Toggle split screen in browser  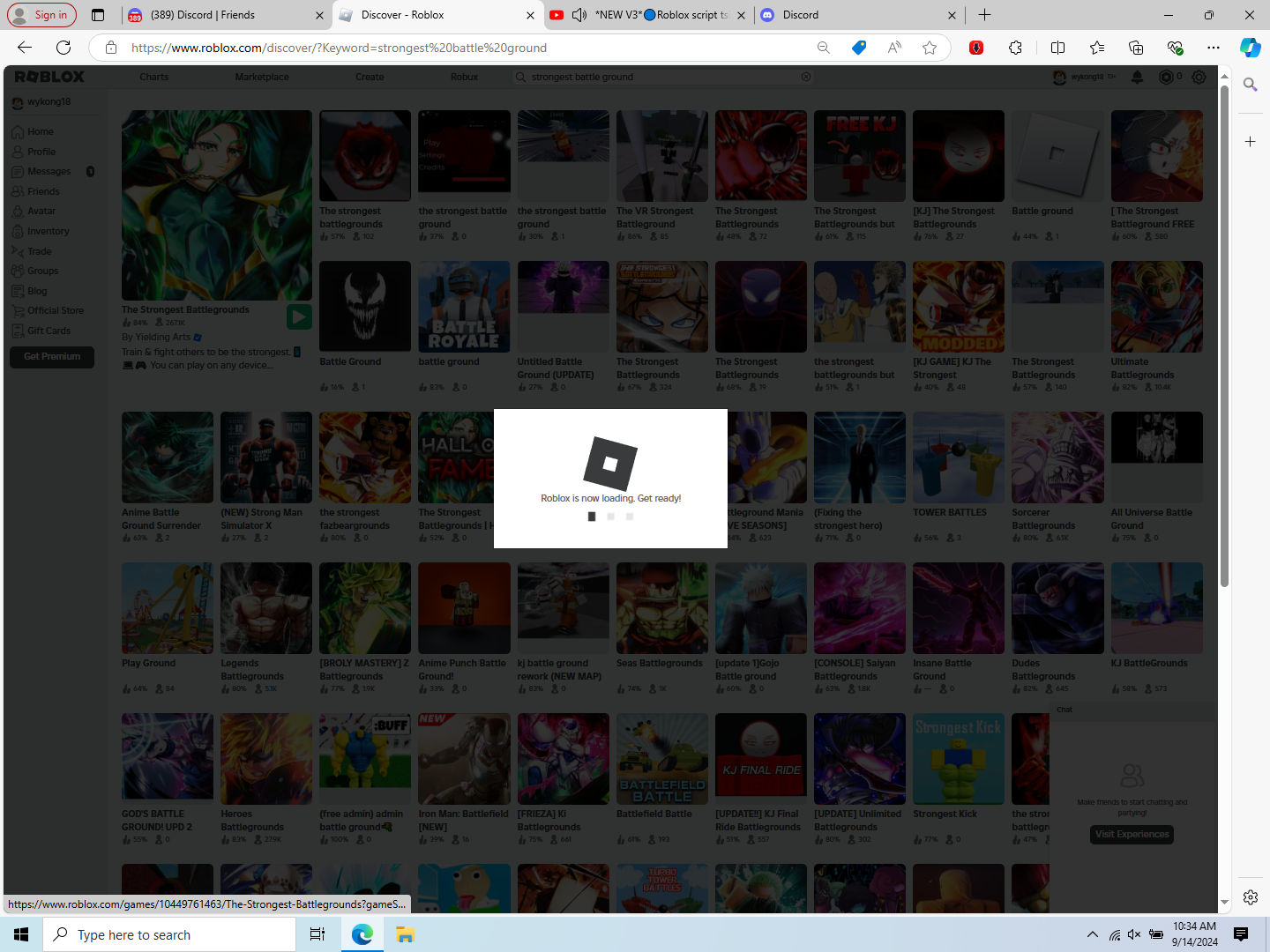click(x=1058, y=48)
